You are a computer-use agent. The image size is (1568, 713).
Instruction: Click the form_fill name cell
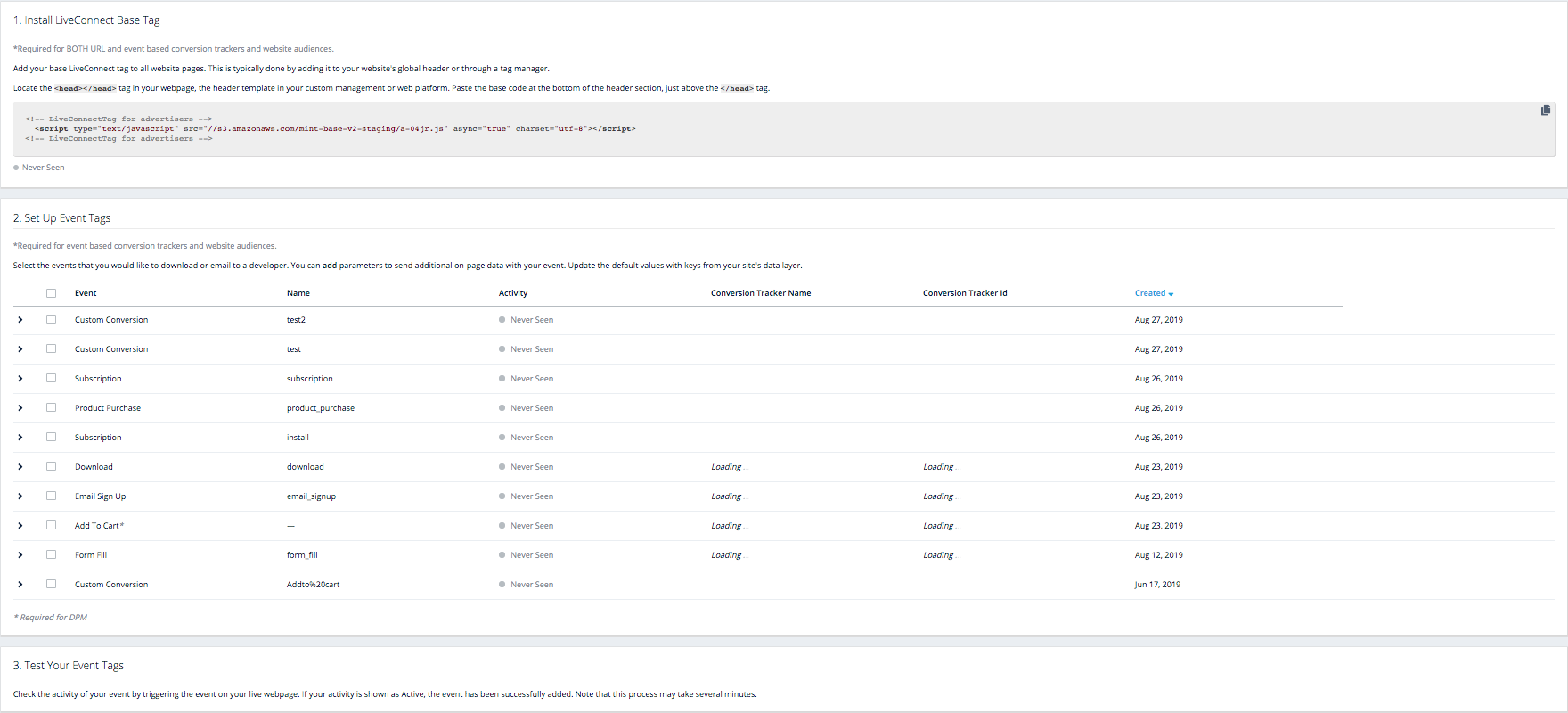pos(302,555)
